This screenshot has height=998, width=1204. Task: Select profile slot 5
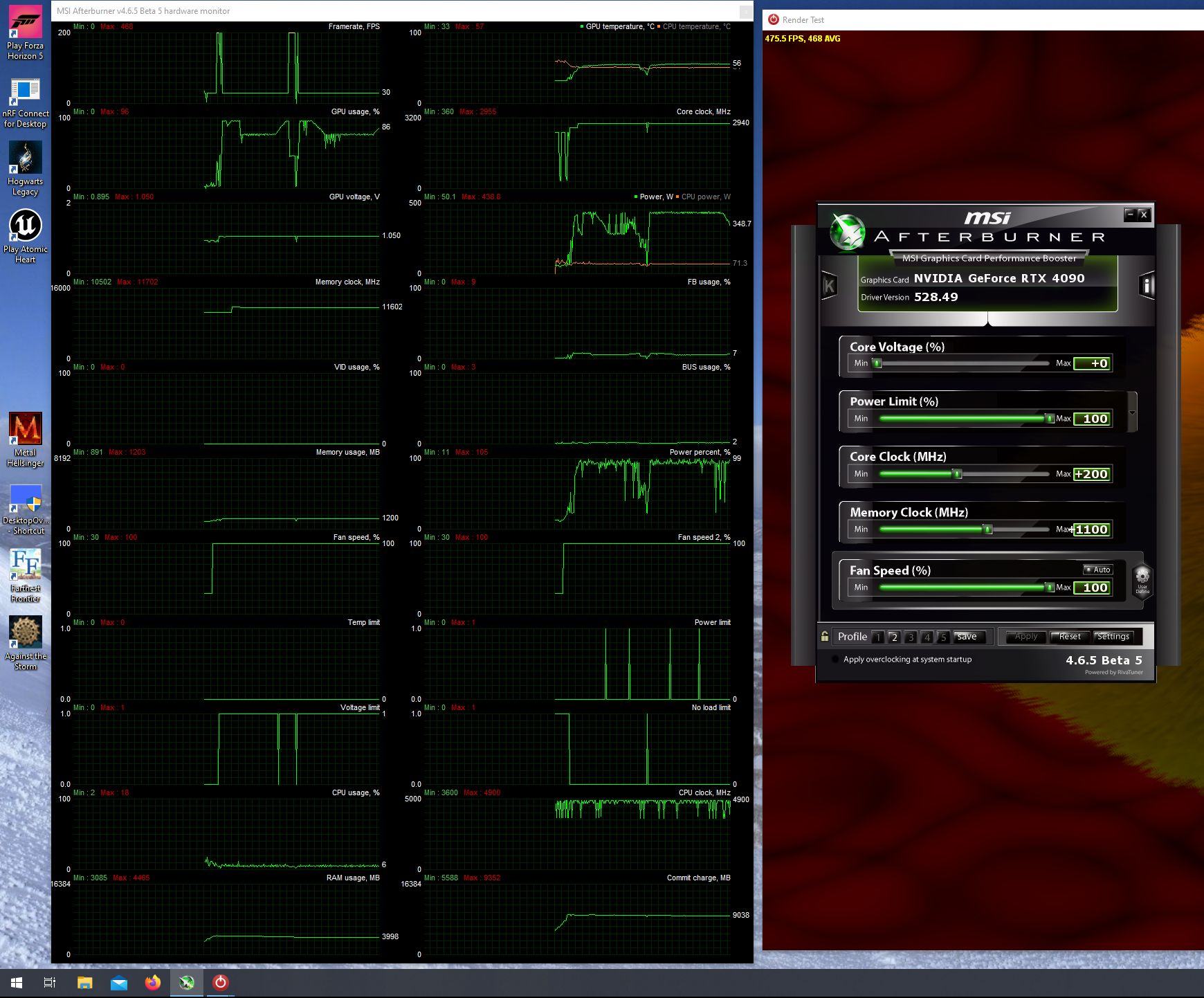point(943,637)
